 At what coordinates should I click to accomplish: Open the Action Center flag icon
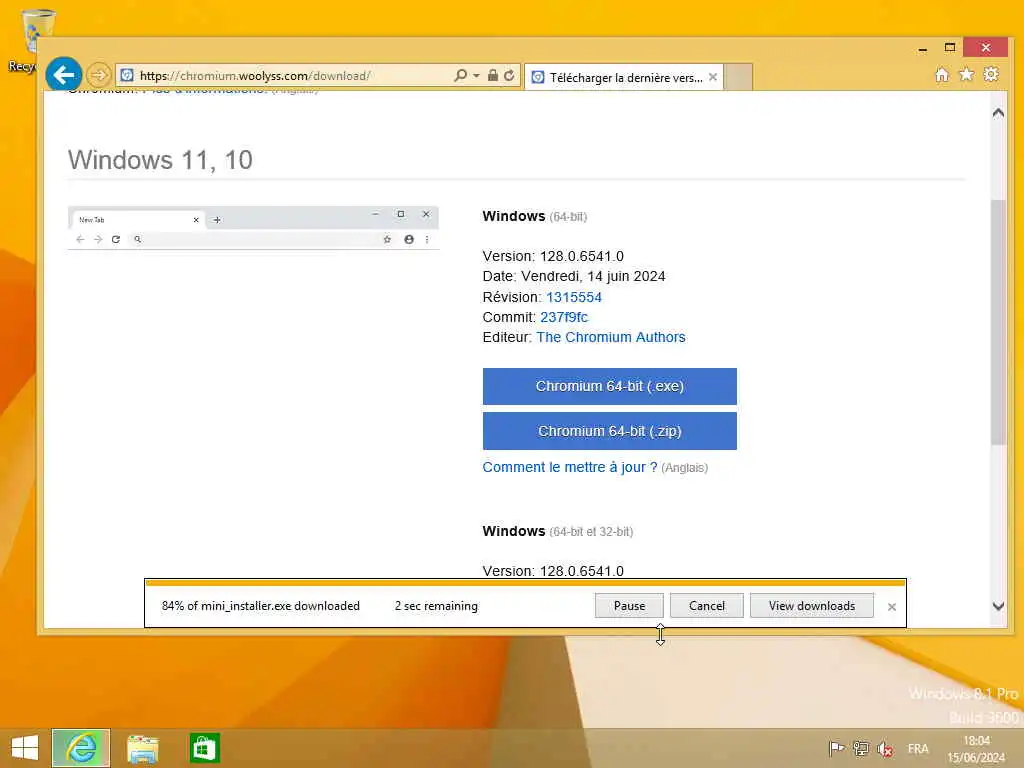tap(836, 748)
